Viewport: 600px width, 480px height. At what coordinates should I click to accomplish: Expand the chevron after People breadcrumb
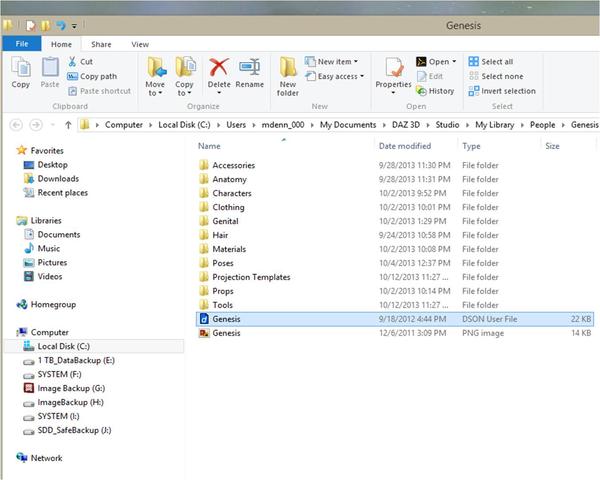click(563, 125)
